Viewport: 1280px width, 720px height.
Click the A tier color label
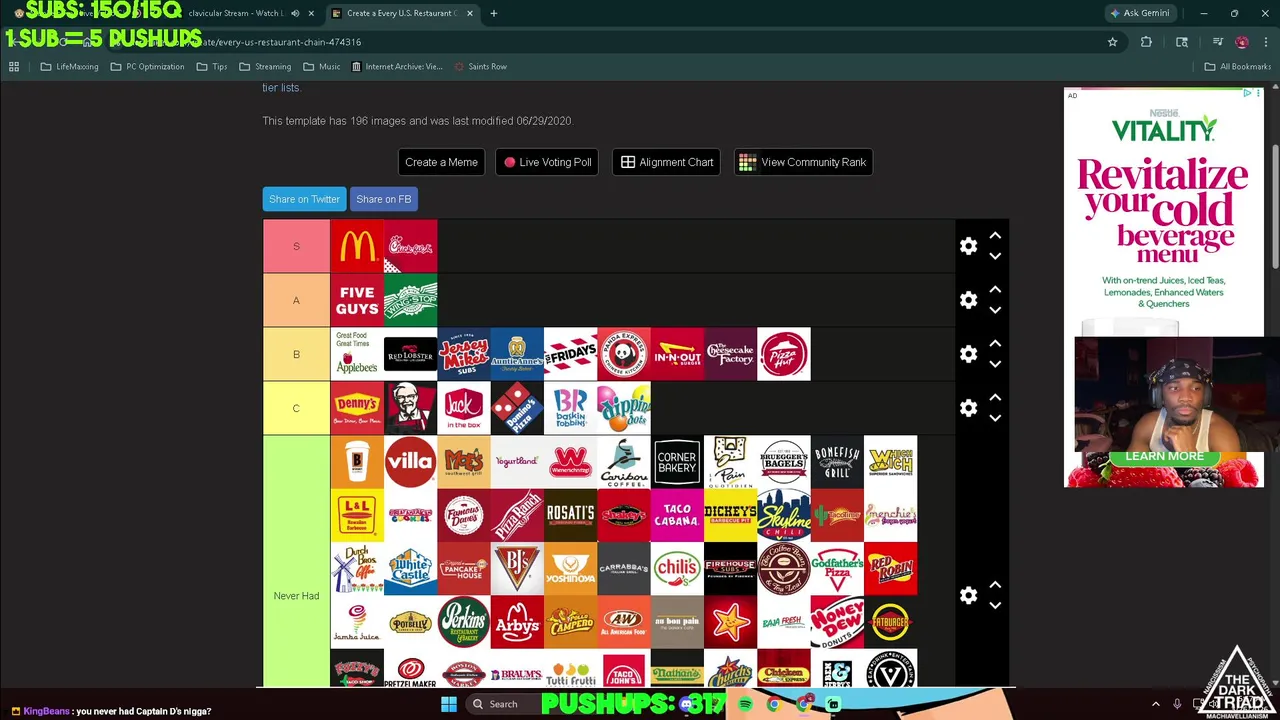click(x=296, y=300)
